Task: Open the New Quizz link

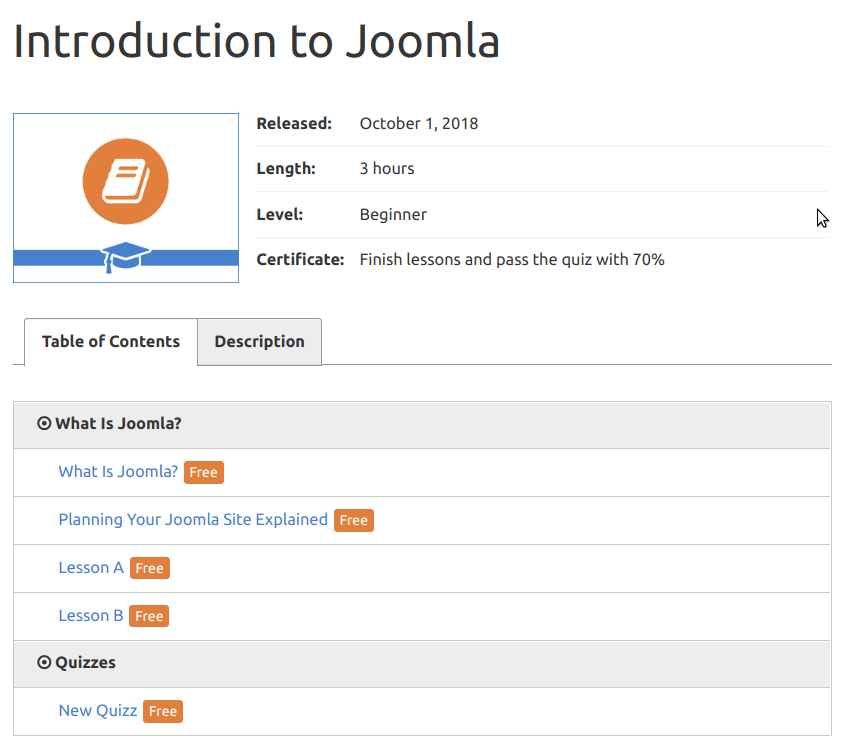Action: pos(98,711)
